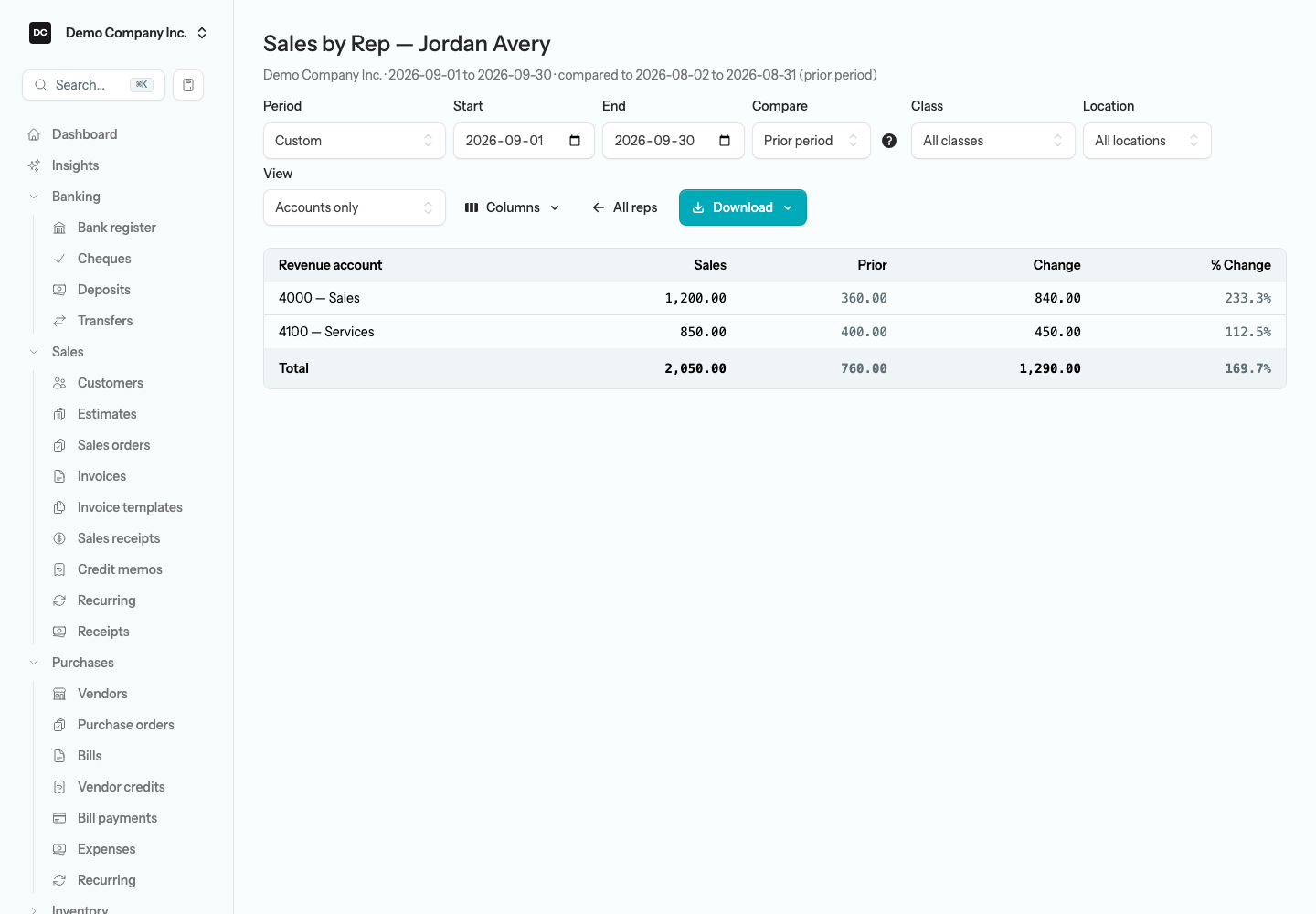
Task: Click the Customers people icon
Action: (x=59, y=383)
